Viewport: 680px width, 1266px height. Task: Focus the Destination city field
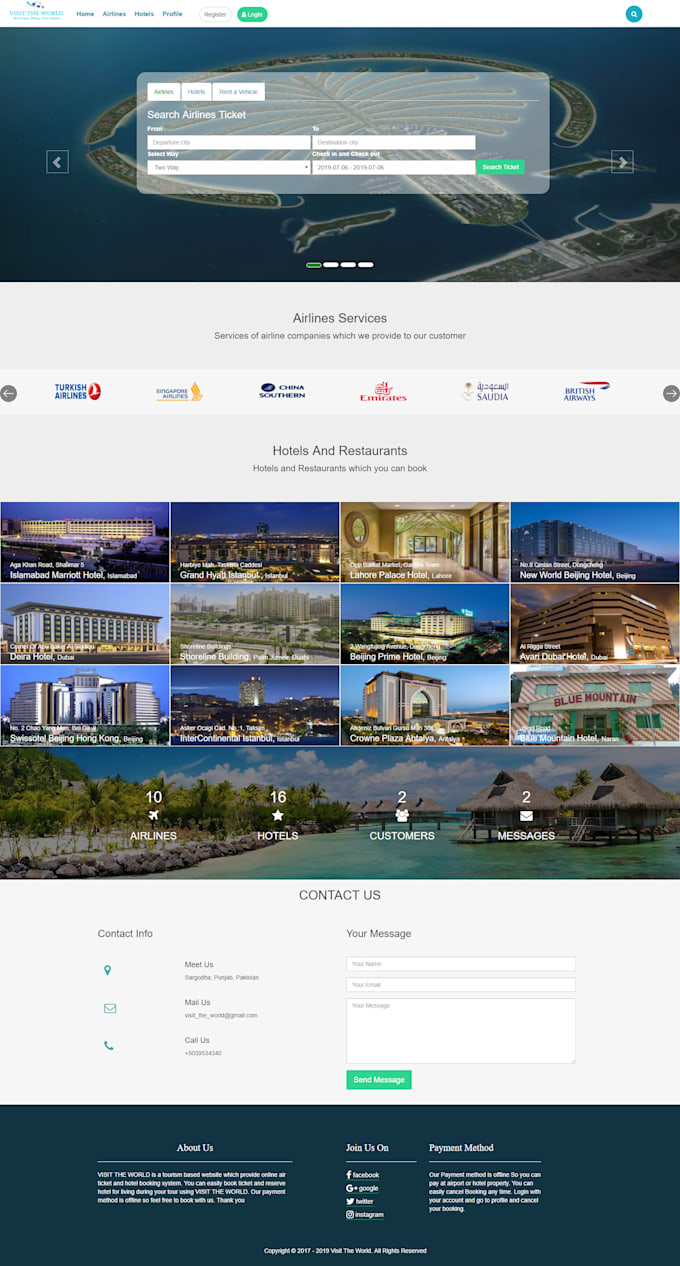tap(393, 142)
